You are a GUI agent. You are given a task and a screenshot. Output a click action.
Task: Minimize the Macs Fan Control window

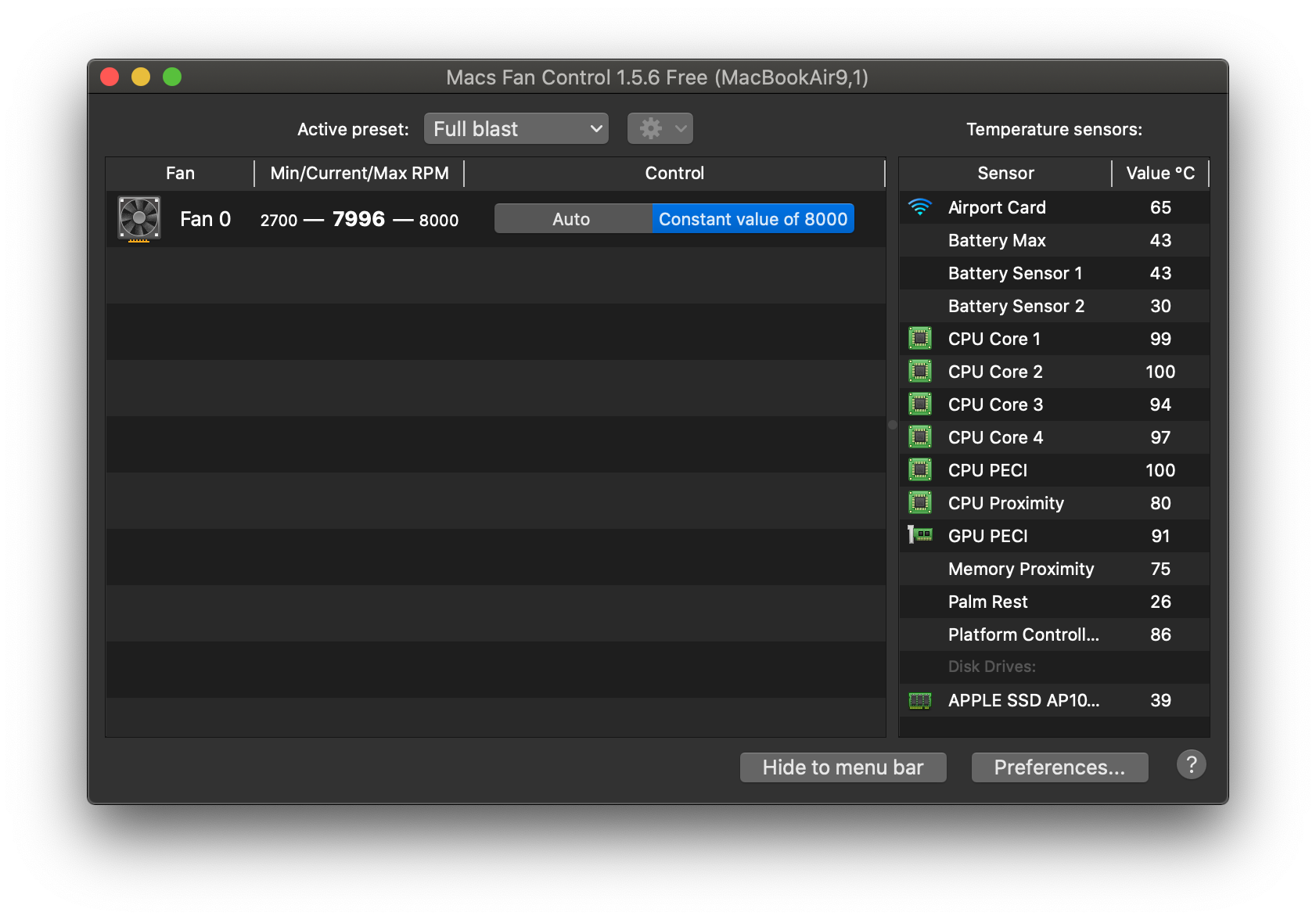click(x=141, y=77)
